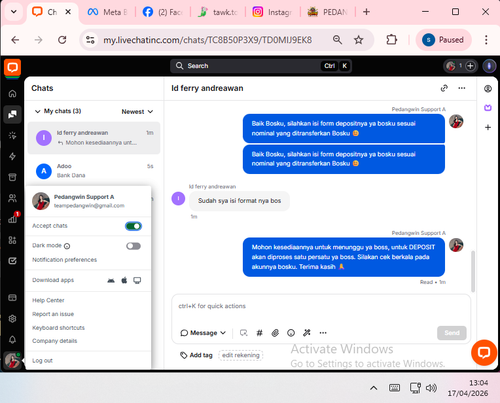
Task: Attach a file using the paperclip icon
Action: pyautogui.click(x=275, y=333)
